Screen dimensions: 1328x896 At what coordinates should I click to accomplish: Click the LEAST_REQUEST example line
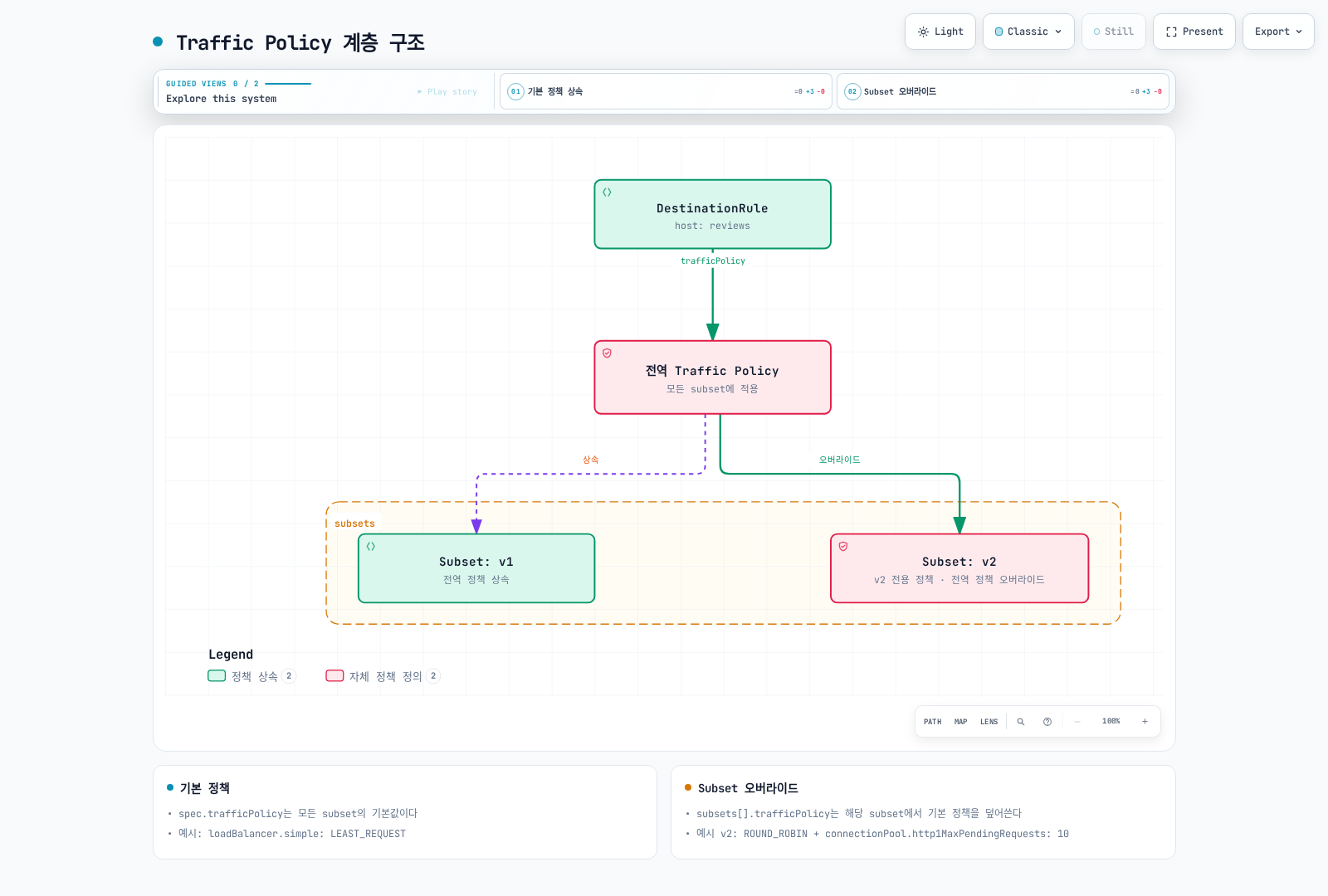click(x=292, y=834)
